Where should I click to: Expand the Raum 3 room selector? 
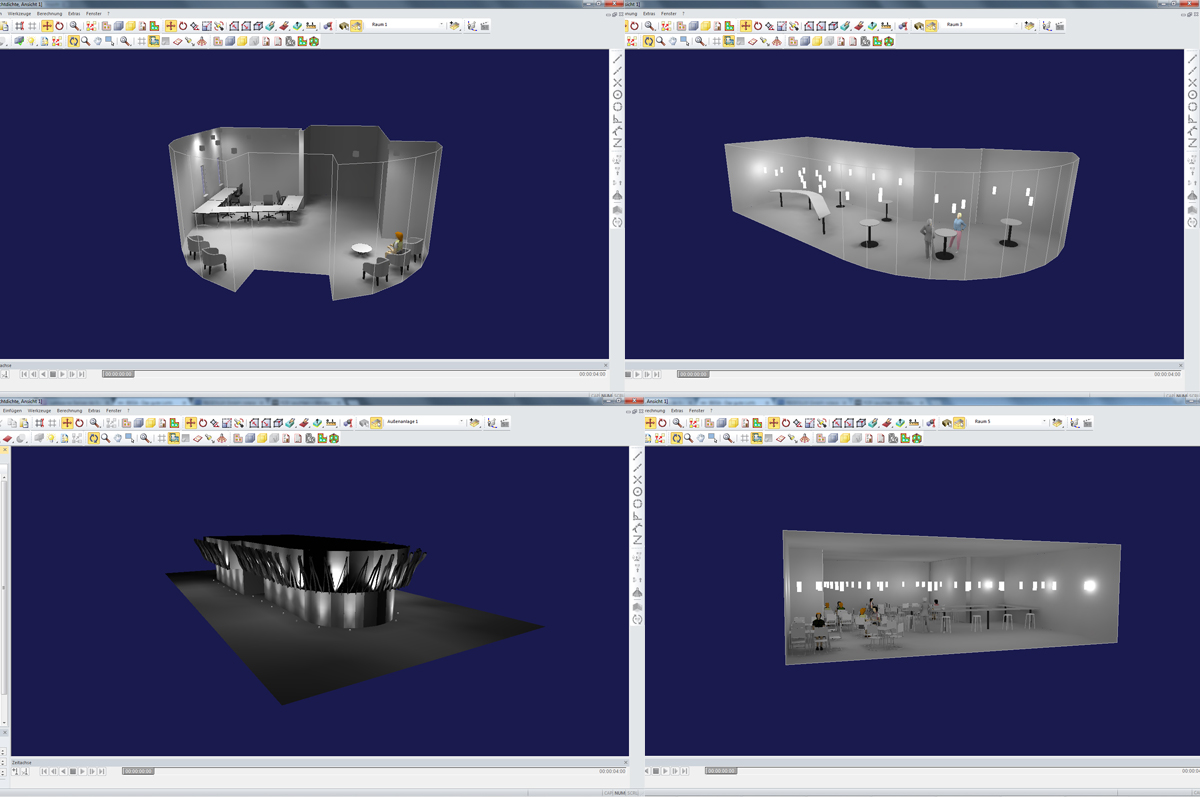pyautogui.click(x=1018, y=25)
